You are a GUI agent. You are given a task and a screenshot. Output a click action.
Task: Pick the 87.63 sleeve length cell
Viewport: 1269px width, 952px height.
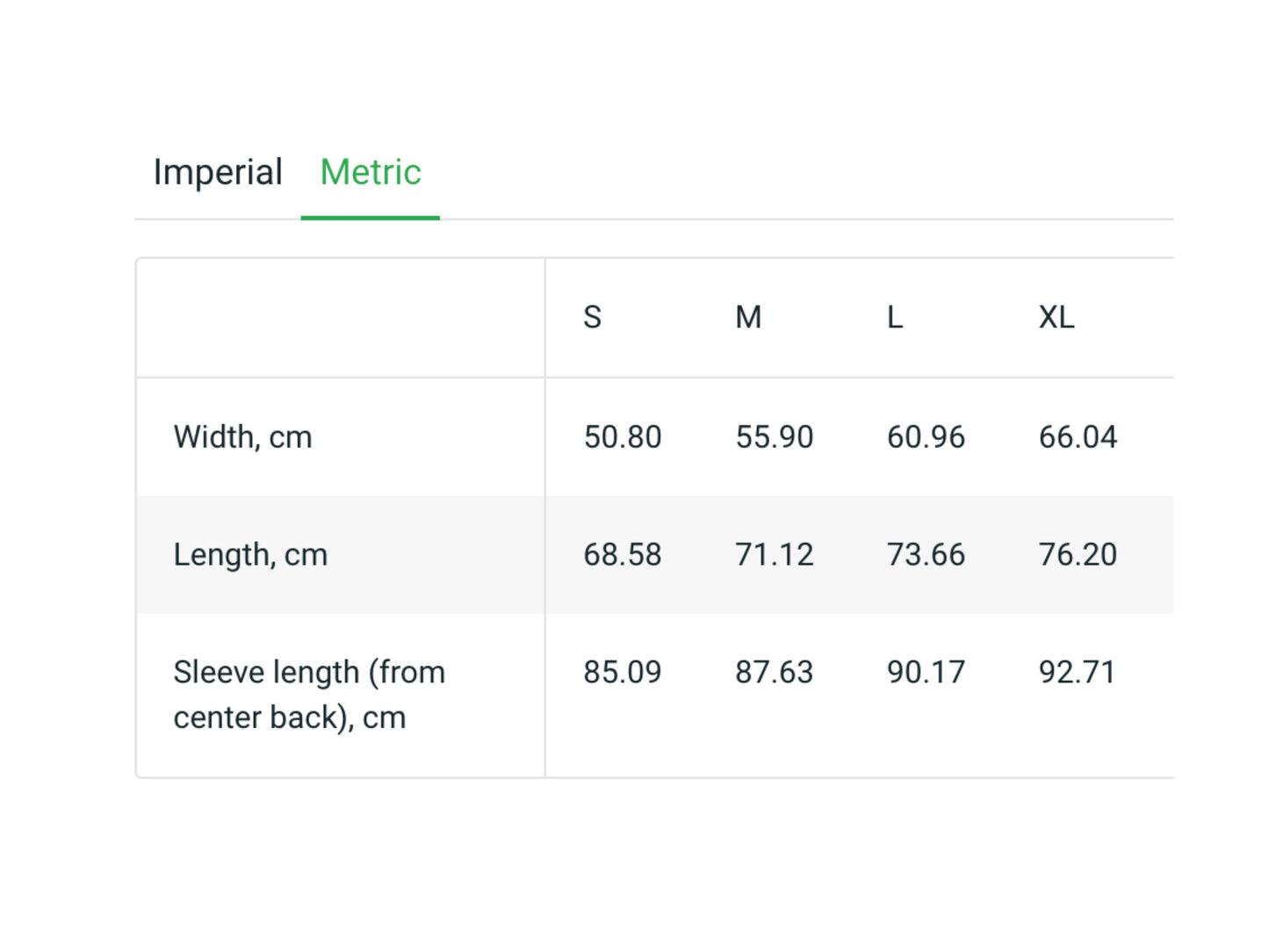click(775, 673)
